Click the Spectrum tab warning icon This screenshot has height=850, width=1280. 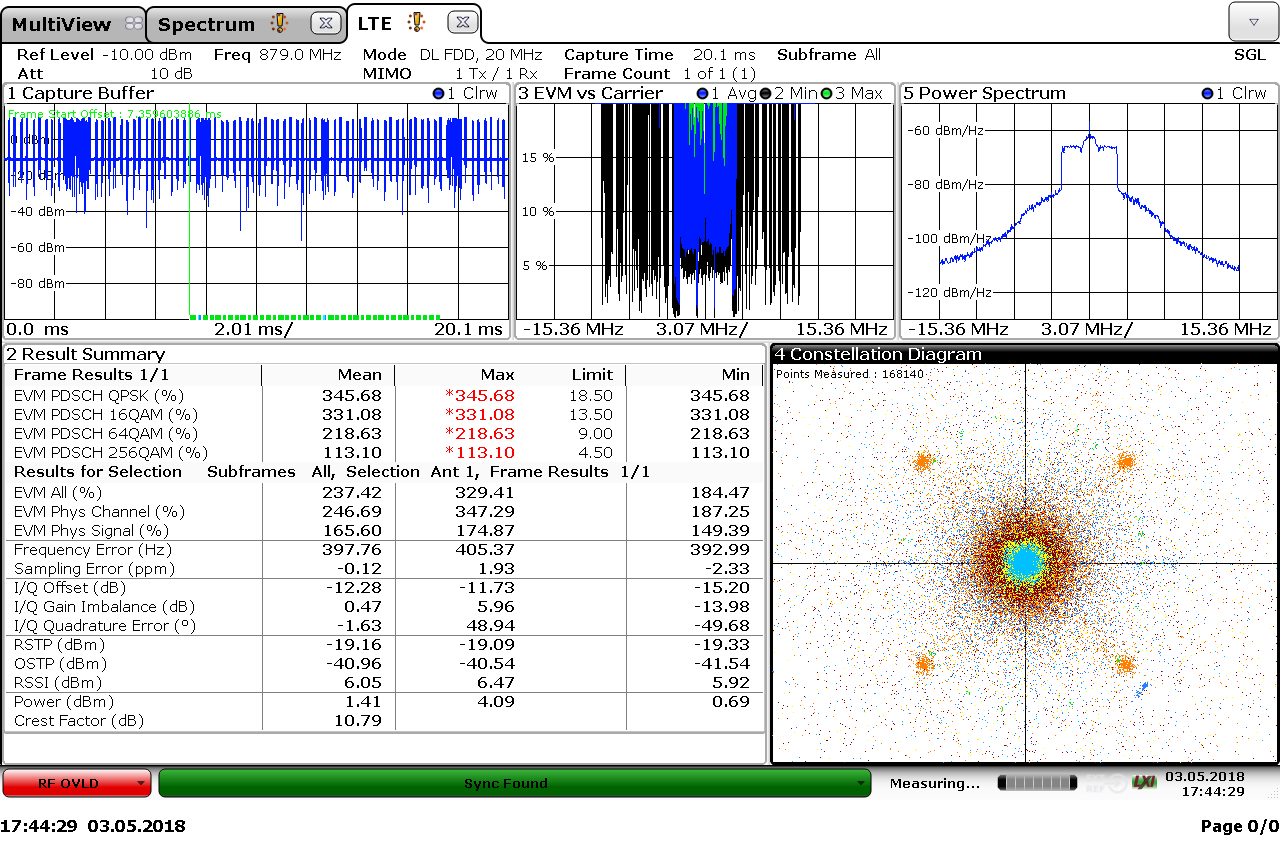pyautogui.click(x=280, y=23)
